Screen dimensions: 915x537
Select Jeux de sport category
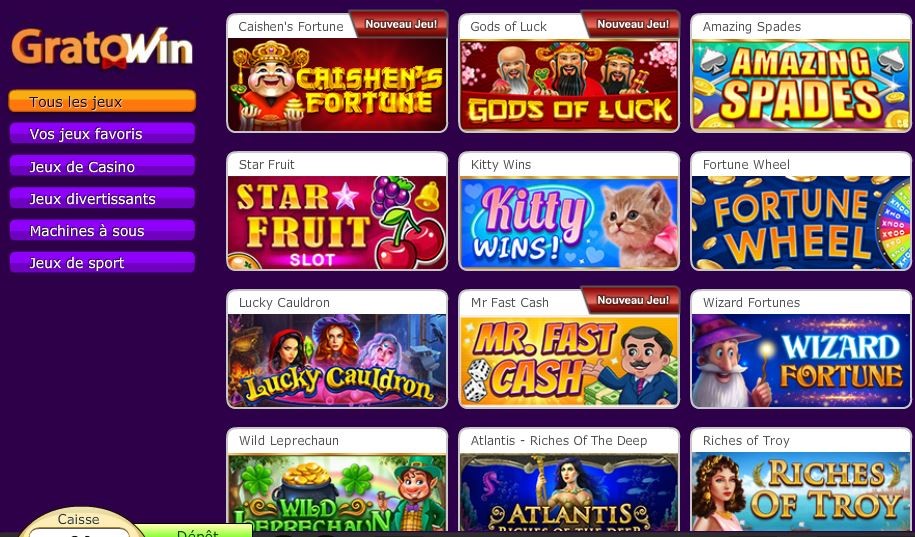(x=102, y=262)
